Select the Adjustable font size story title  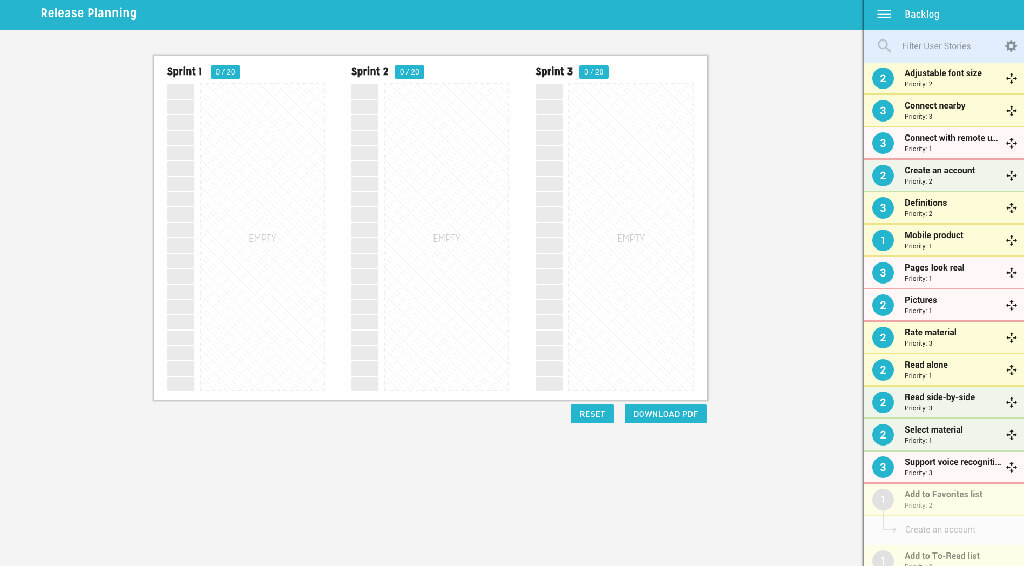point(942,73)
